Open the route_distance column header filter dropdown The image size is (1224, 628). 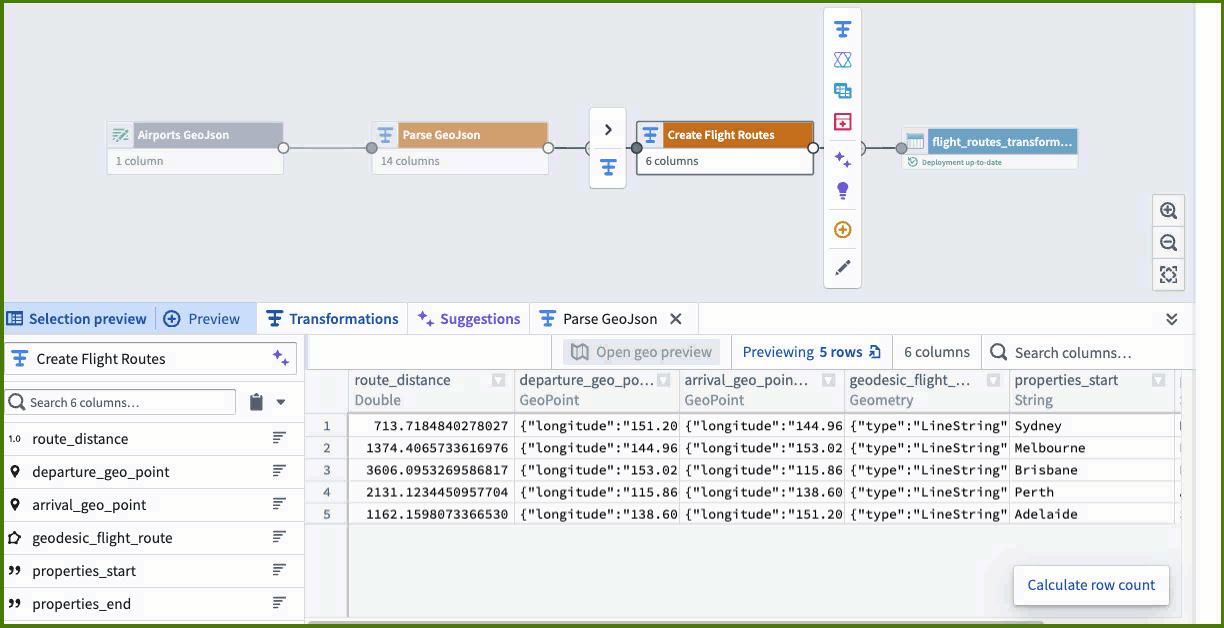point(498,381)
